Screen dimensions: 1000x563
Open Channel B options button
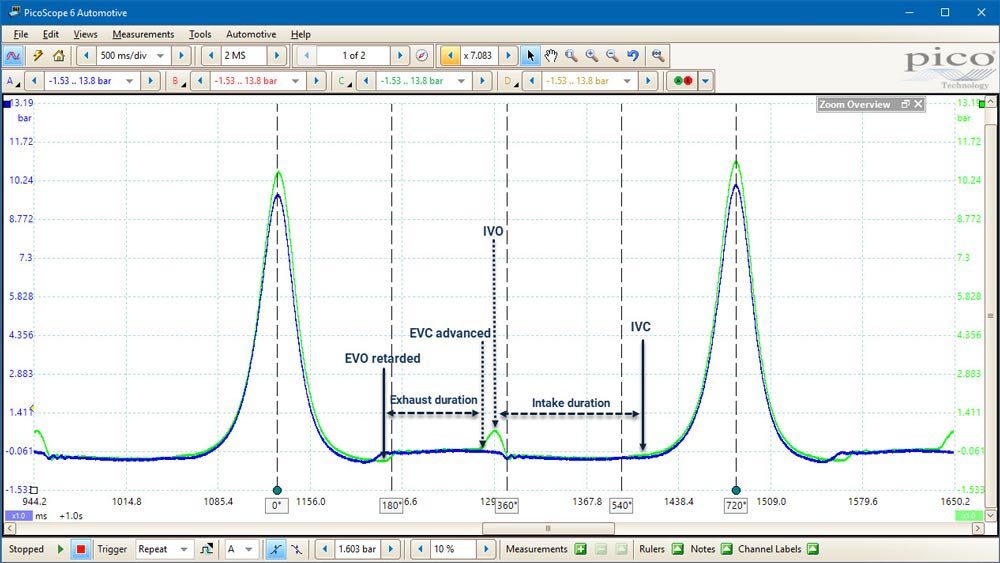(x=177, y=81)
